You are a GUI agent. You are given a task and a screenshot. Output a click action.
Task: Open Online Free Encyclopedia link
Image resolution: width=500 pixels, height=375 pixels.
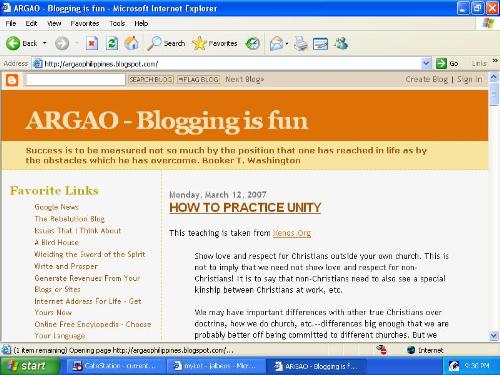(93, 330)
